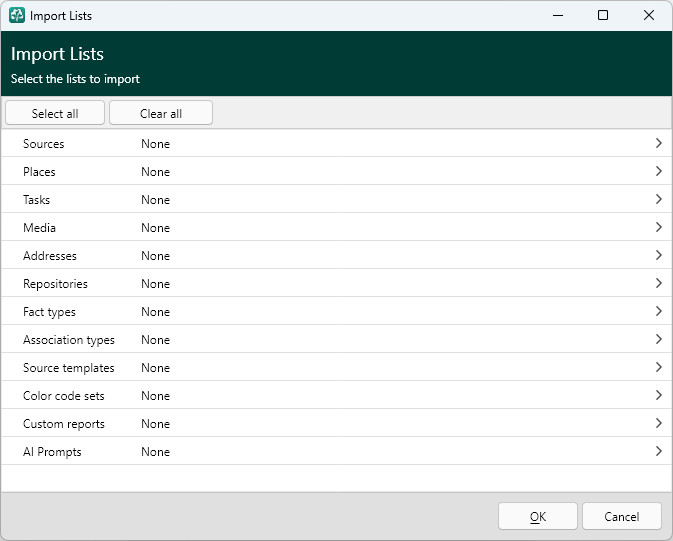The width and height of the screenshot is (673, 541).
Task: Click the None value for Sources
Action: (x=155, y=144)
